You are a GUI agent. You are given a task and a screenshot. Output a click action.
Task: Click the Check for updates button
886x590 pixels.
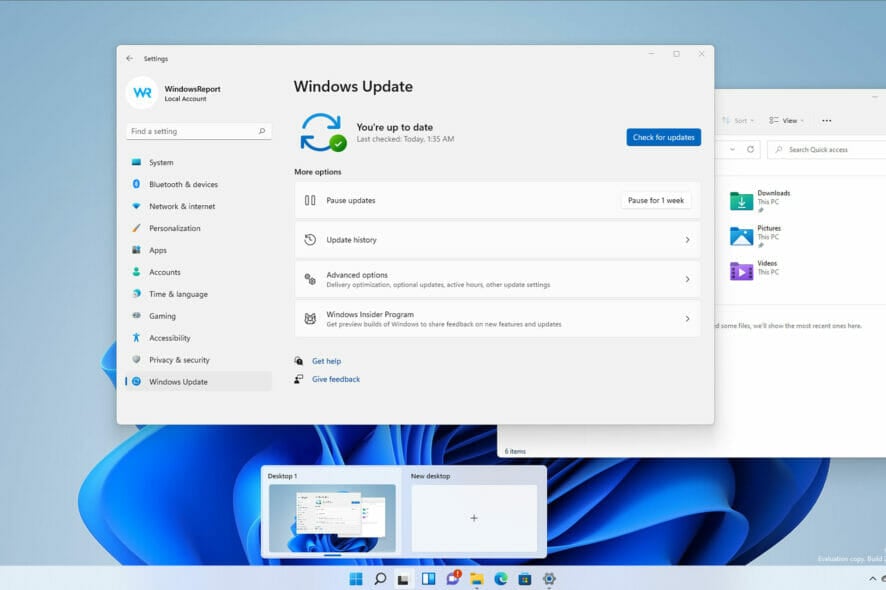point(663,137)
